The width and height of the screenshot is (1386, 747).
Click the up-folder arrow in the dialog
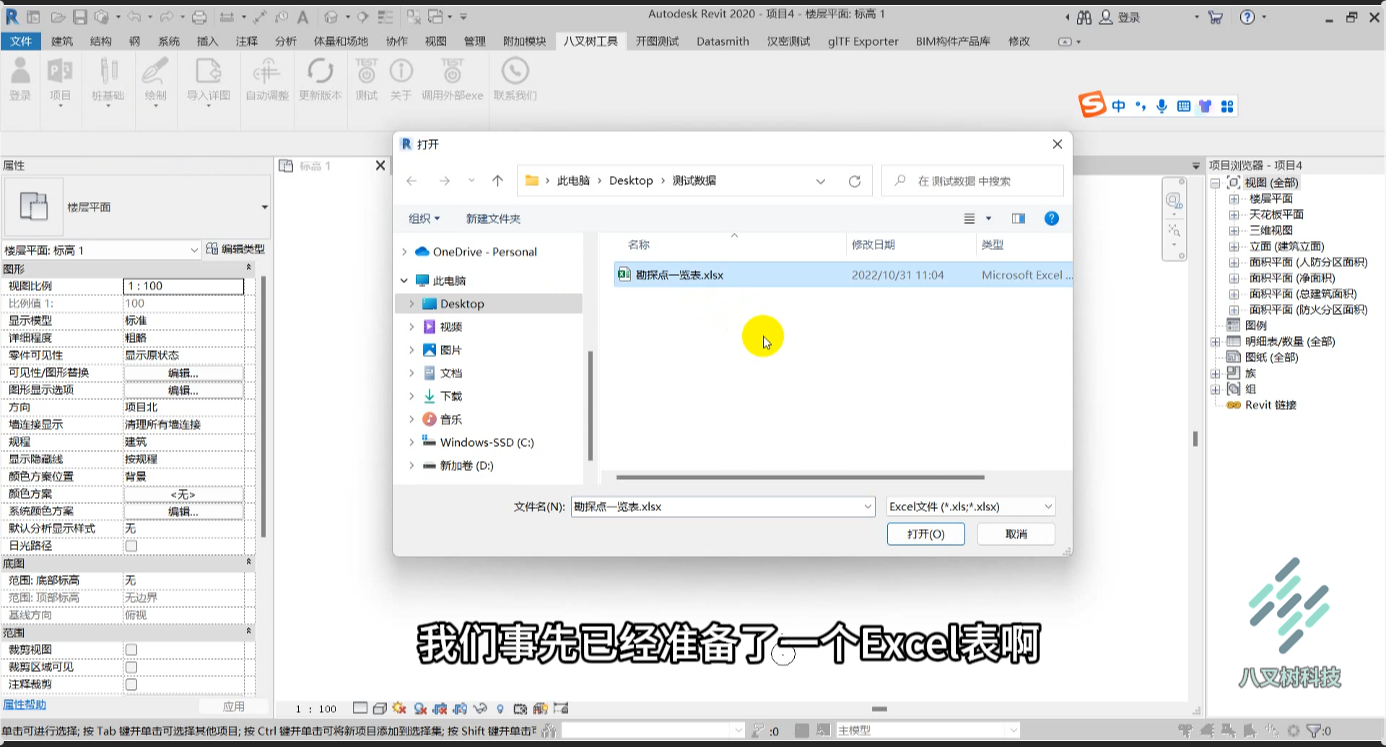tap(497, 181)
